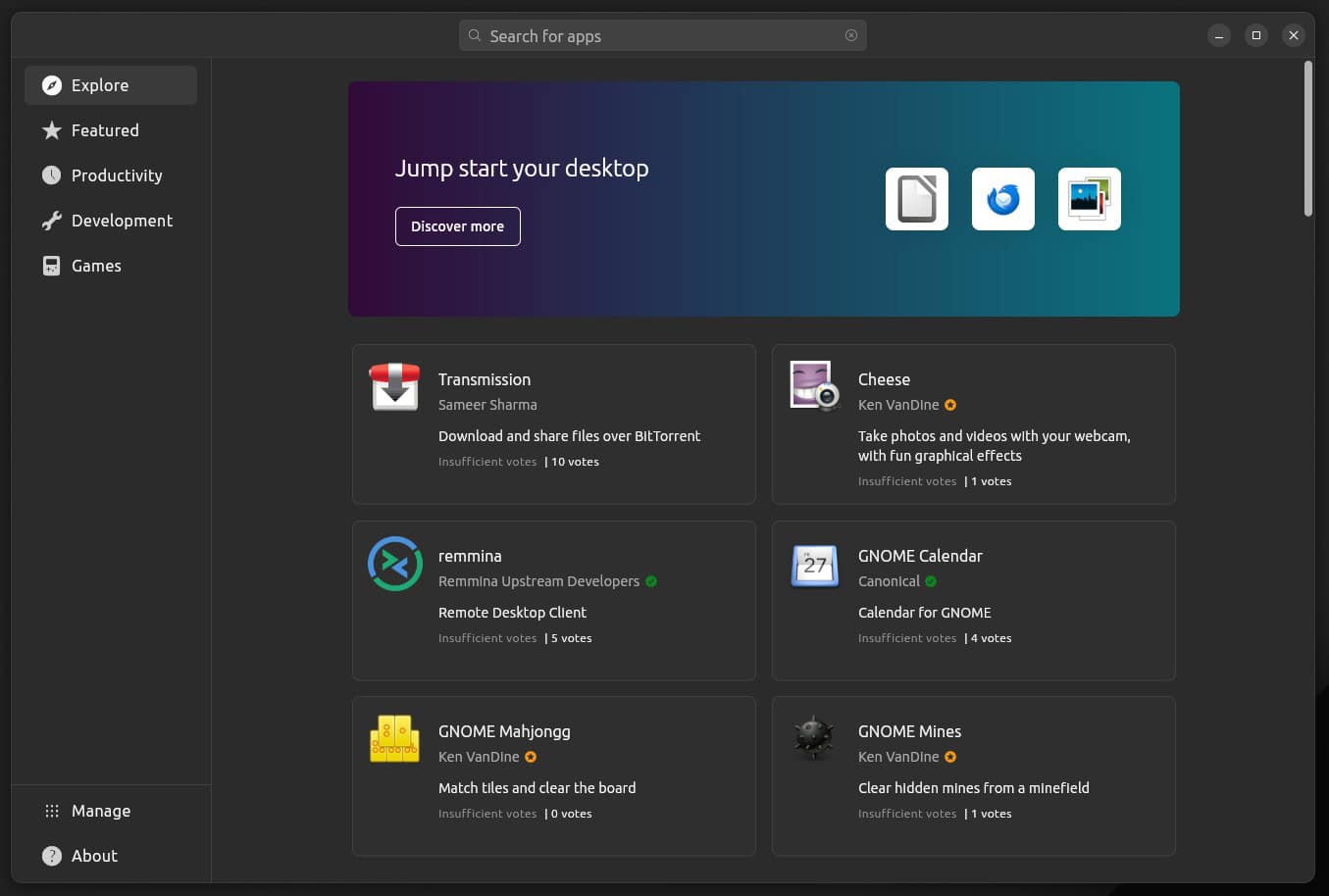Click the GNOME Calendar app icon
Viewport: 1329px width, 896px height.
pos(814,566)
